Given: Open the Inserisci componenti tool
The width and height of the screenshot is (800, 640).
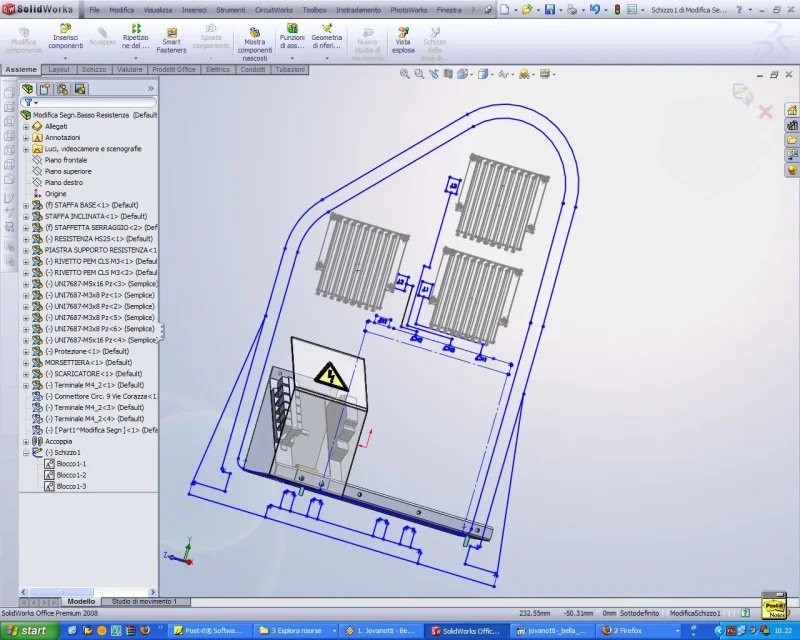Looking at the screenshot, I should [65, 37].
